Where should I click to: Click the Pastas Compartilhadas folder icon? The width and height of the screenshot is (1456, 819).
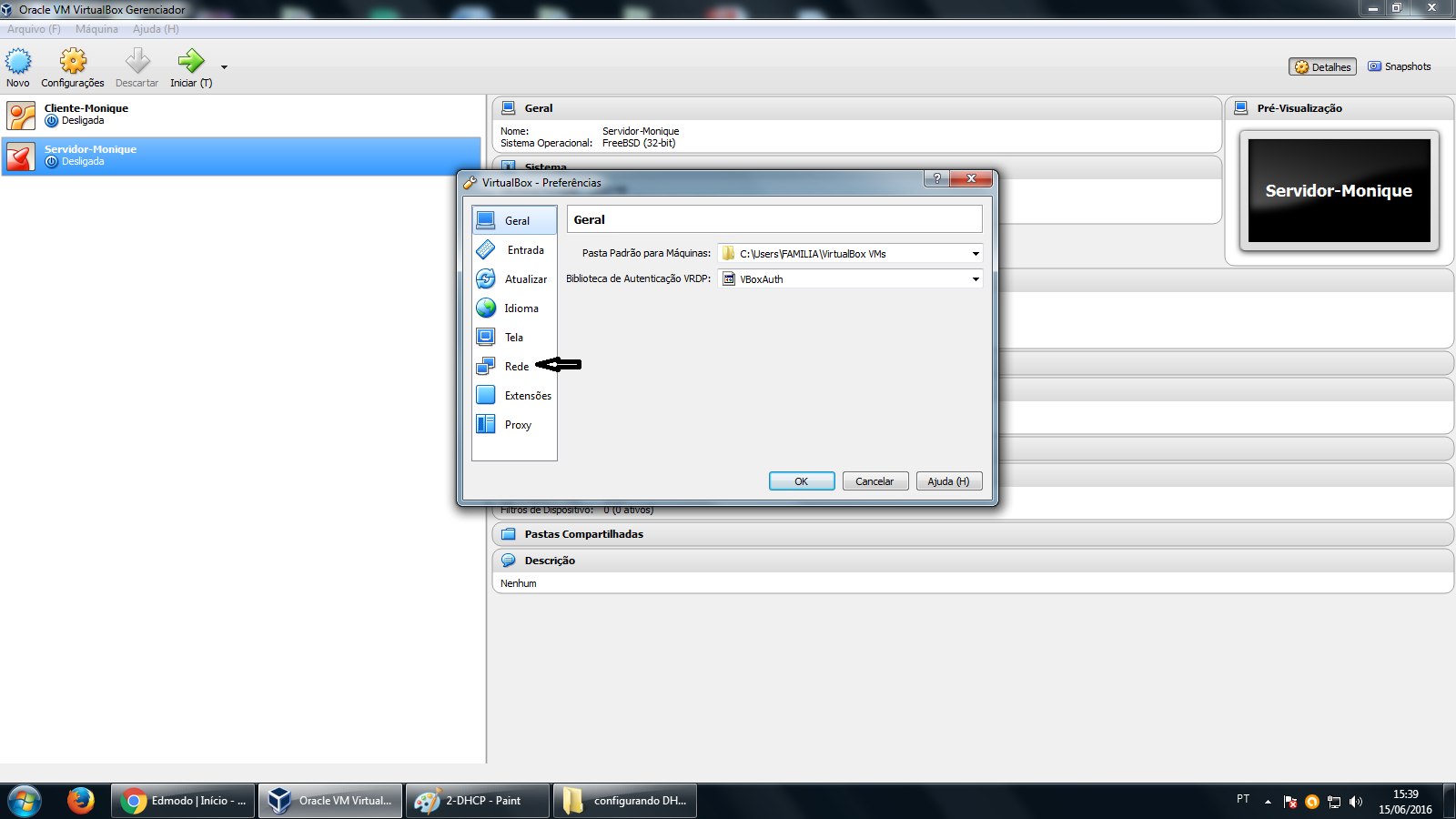point(509,534)
